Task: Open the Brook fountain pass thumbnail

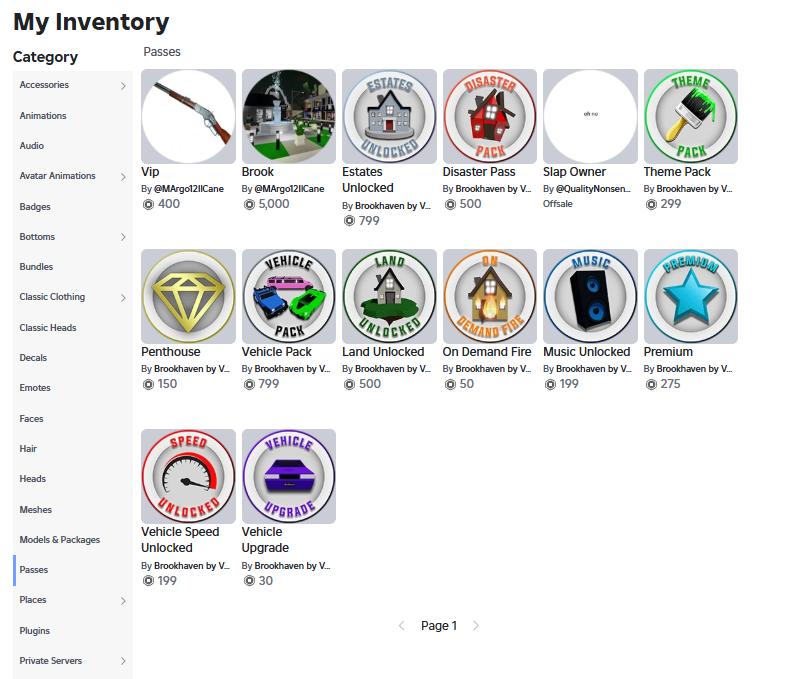Action: point(289,117)
